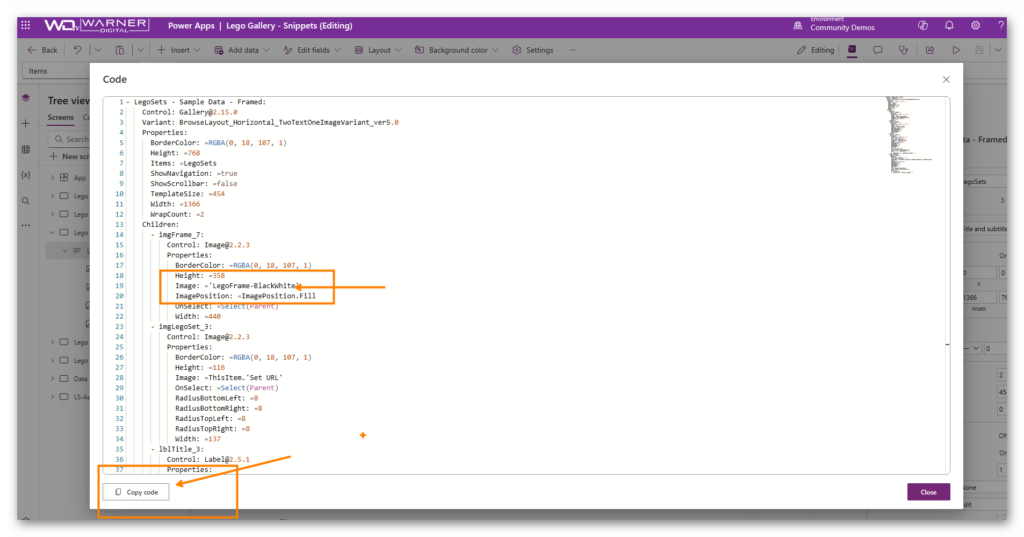Open the app launcher waffle icon
Viewport: 1024px width, 537px height.
click(x=25, y=25)
